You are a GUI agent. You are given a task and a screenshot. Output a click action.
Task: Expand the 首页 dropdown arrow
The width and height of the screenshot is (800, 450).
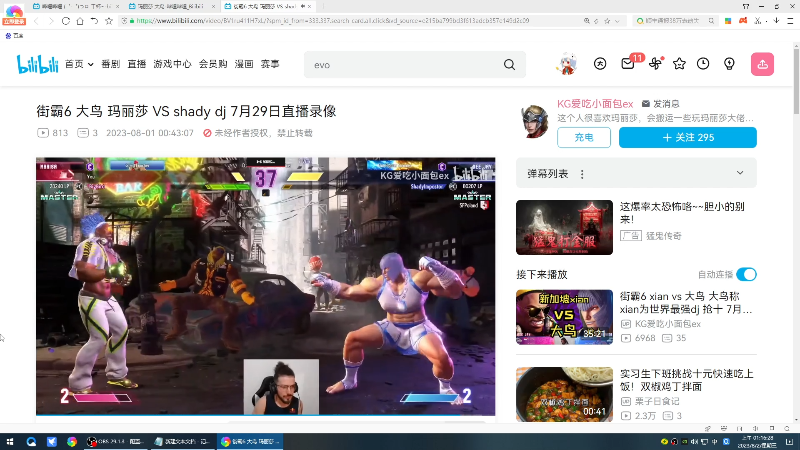(90, 65)
